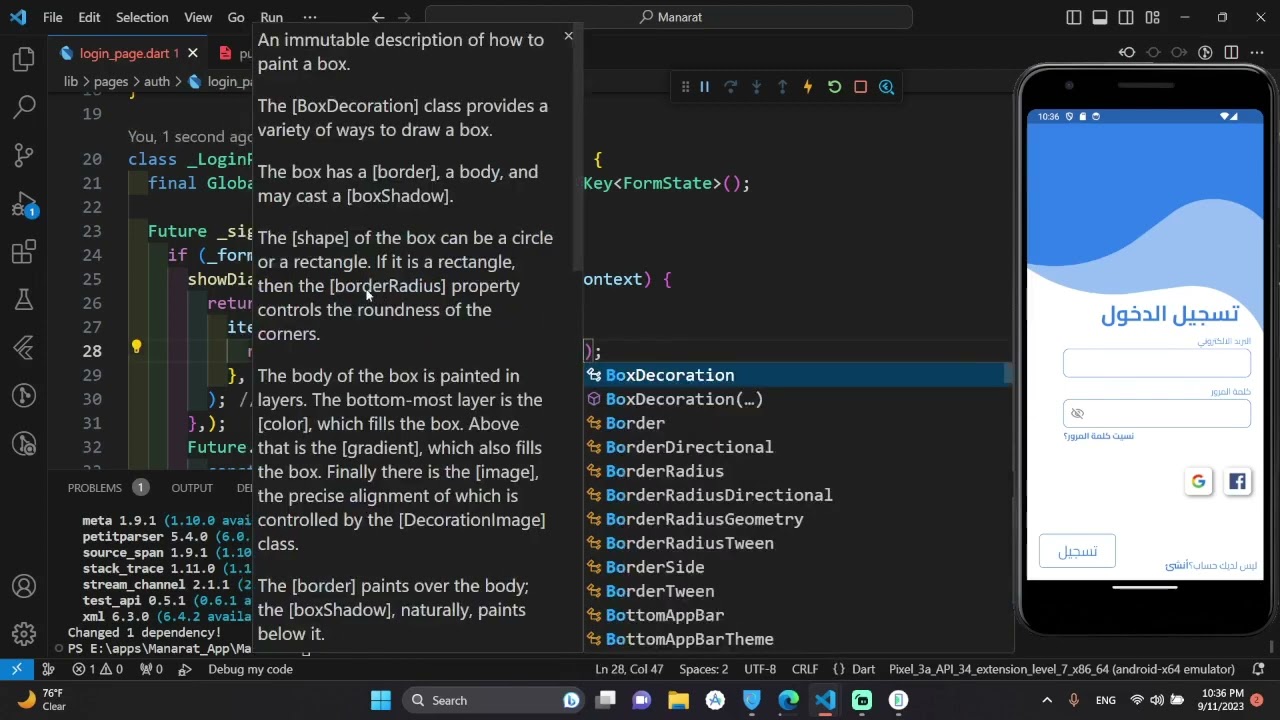Toggle the primary side bar layout
Screen dimensions: 1280x720
click(x=1073, y=17)
